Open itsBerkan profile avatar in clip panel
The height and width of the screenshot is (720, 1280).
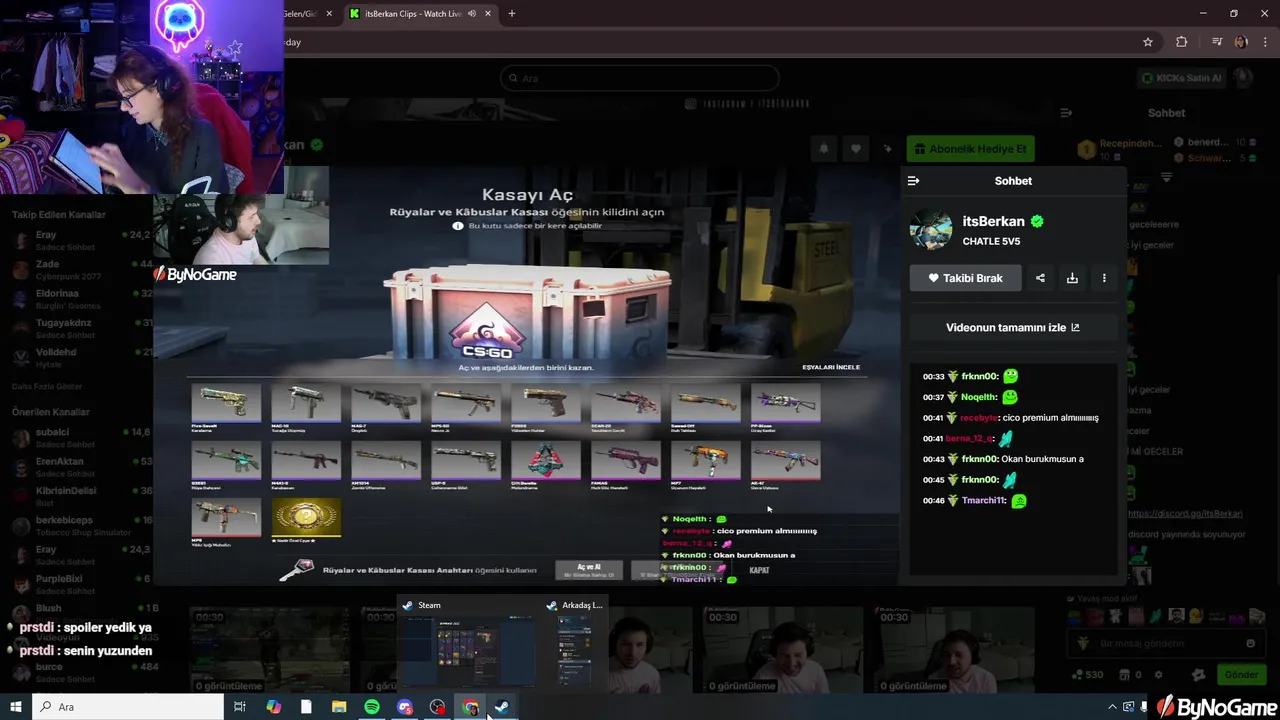931,230
